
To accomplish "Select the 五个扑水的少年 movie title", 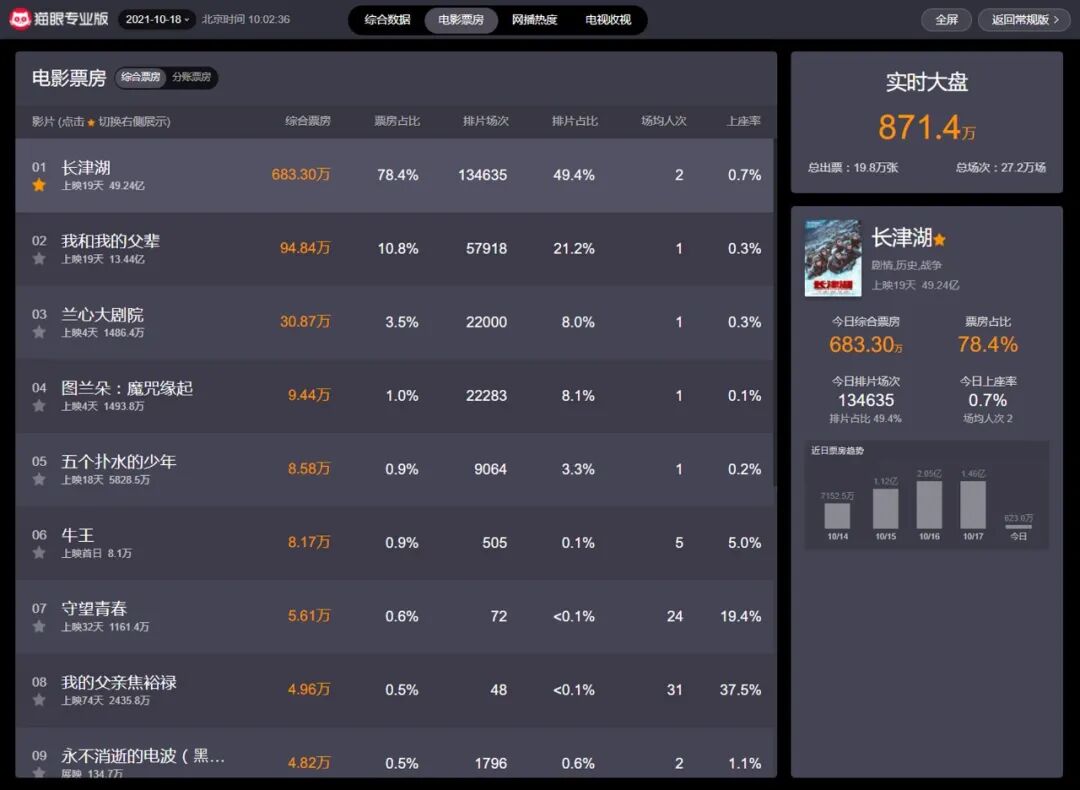I will click(x=118, y=461).
